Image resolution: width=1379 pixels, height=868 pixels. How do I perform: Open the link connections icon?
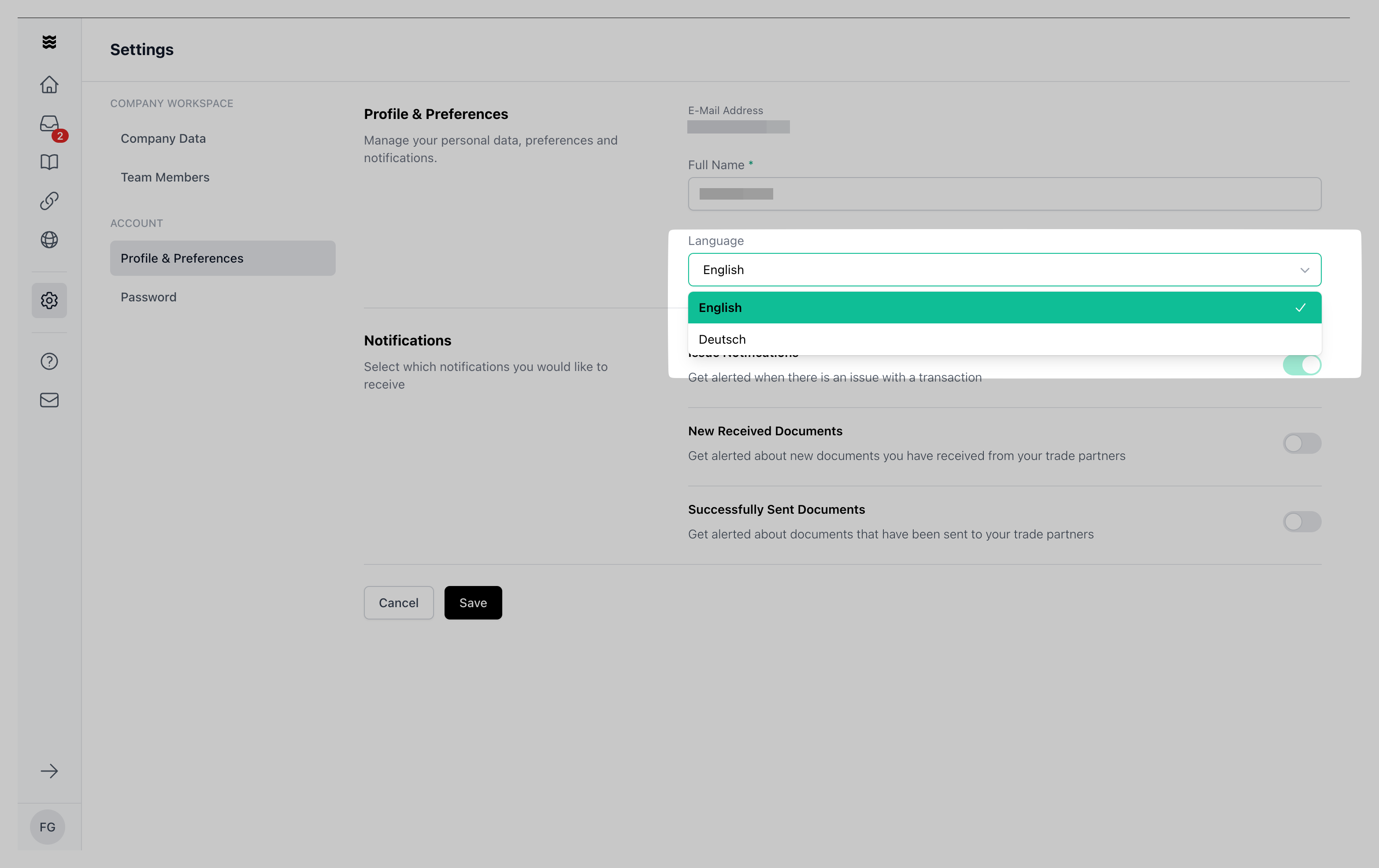point(49,201)
